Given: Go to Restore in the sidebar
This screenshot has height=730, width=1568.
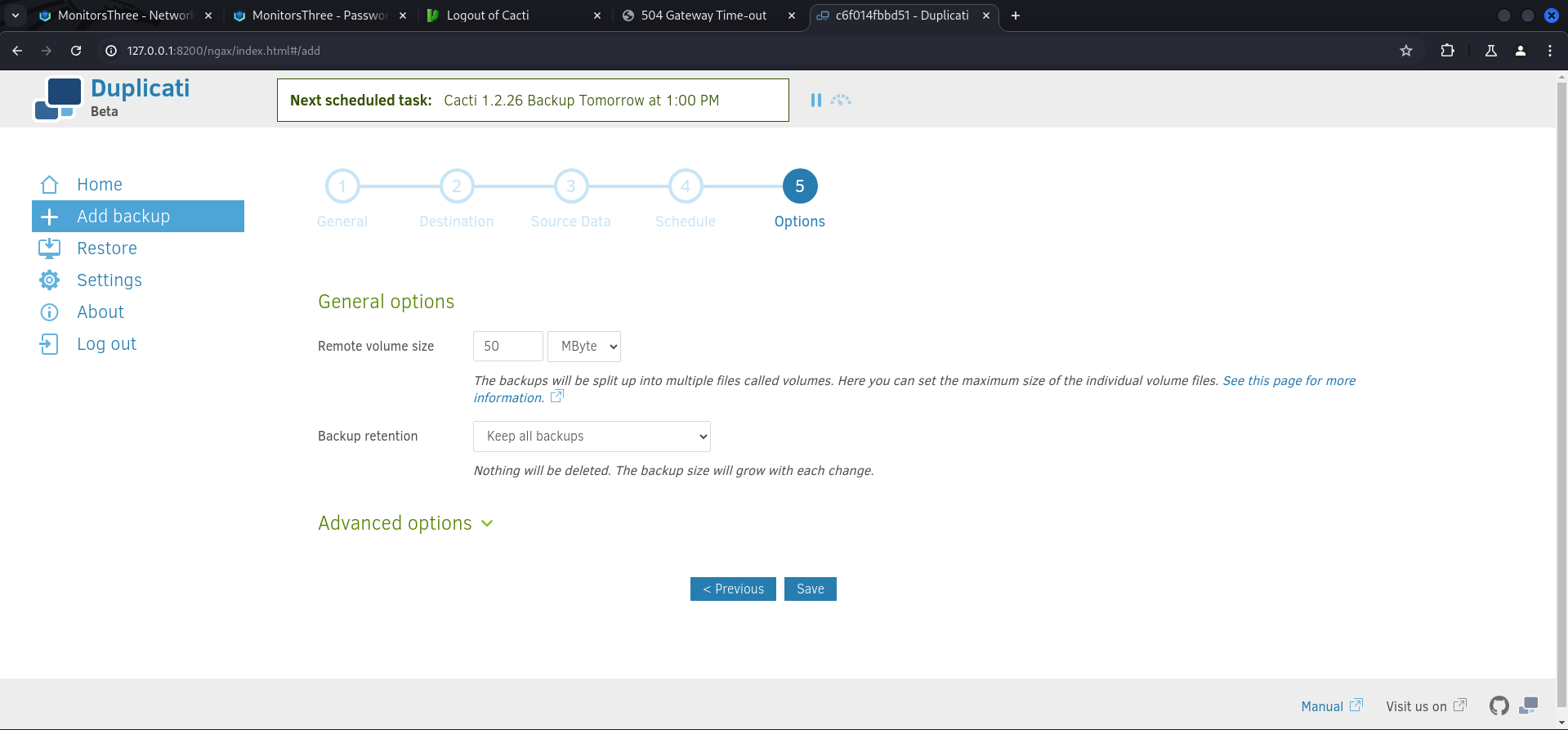Looking at the screenshot, I should coord(106,249).
